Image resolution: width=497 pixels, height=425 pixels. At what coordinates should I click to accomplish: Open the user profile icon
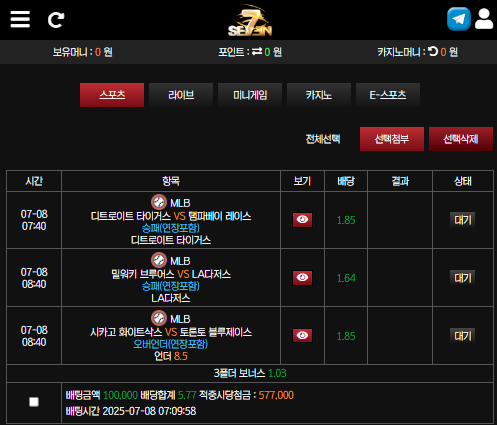pos(484,19)
